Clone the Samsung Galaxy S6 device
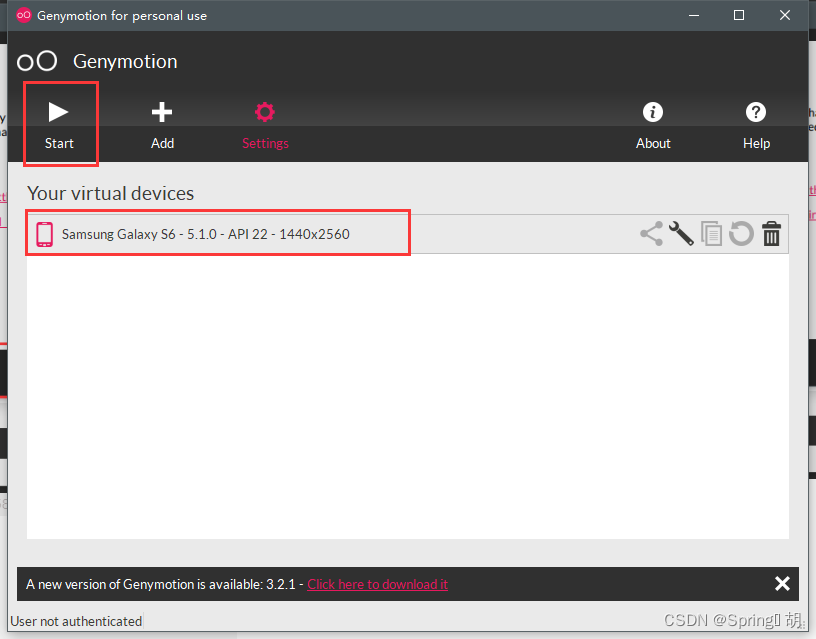Image resolution: width=816 pixels, height=639 pixels. tap(711, 234)
